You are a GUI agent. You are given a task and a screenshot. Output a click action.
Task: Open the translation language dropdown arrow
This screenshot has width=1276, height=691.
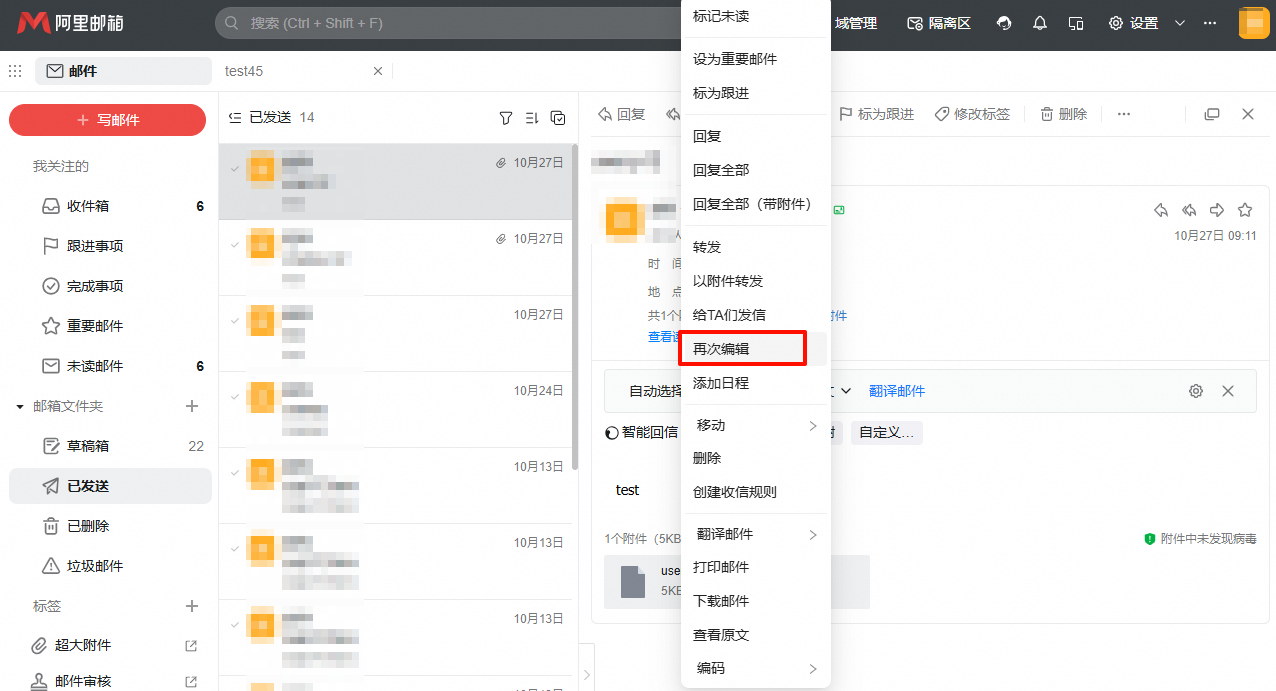846,391
